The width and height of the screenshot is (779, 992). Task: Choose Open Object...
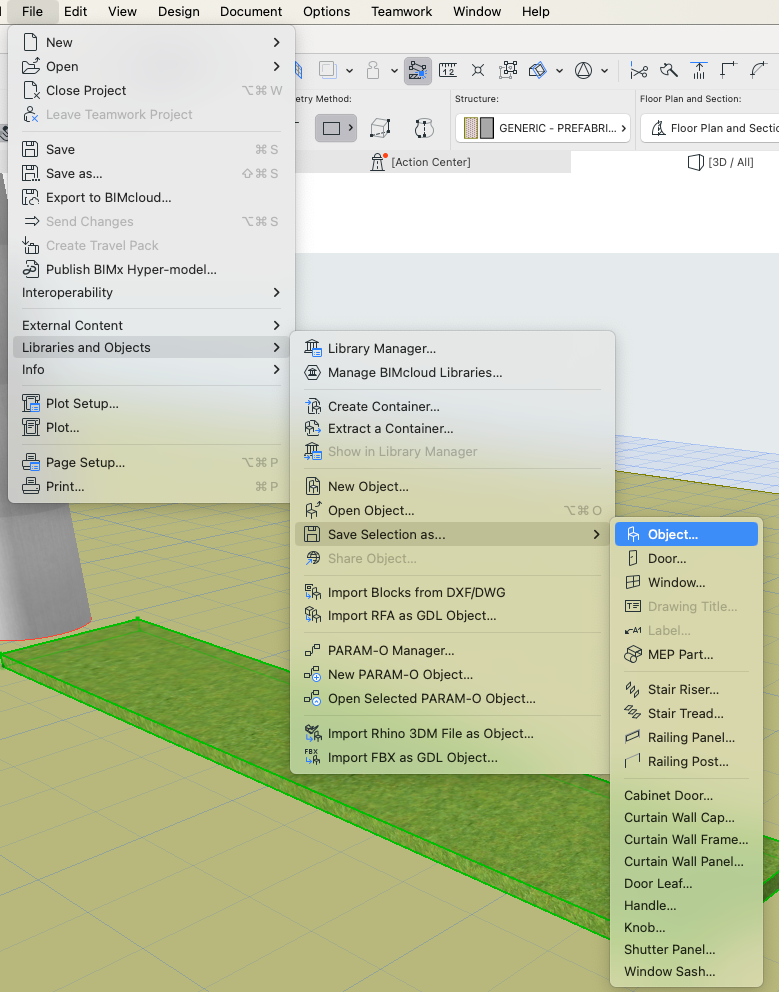coord(452,511)
